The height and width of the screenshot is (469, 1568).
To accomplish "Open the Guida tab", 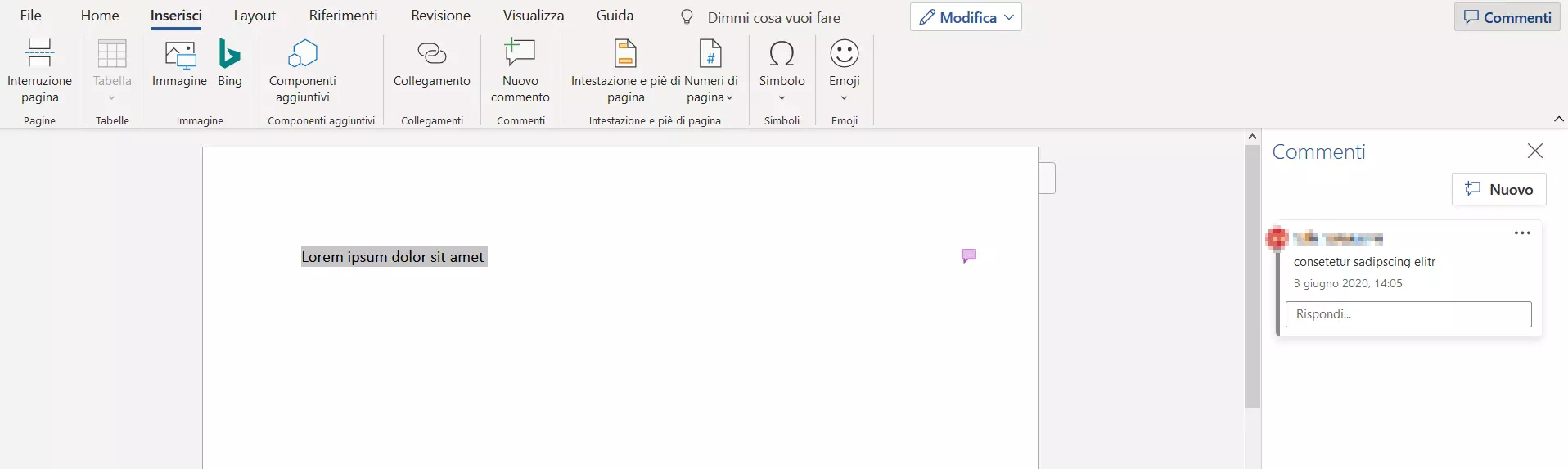I will [x=615, y=16].
